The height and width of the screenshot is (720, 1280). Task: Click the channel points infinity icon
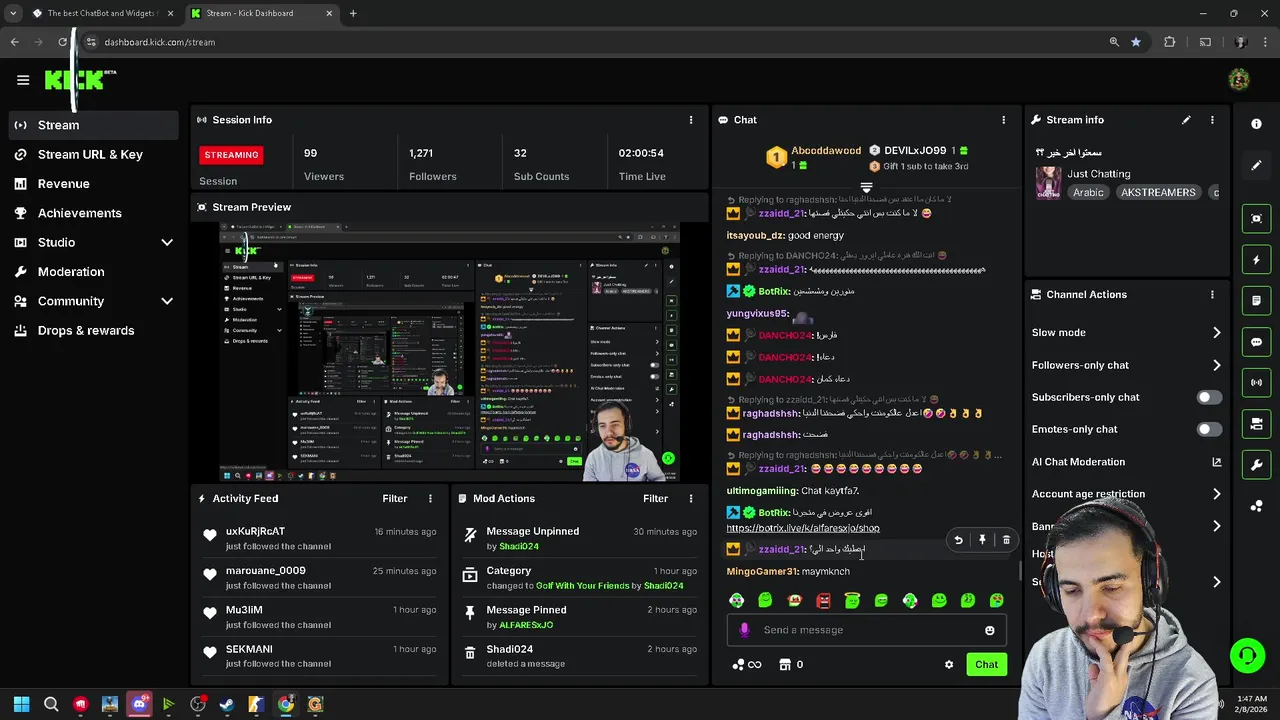point(747,664)
